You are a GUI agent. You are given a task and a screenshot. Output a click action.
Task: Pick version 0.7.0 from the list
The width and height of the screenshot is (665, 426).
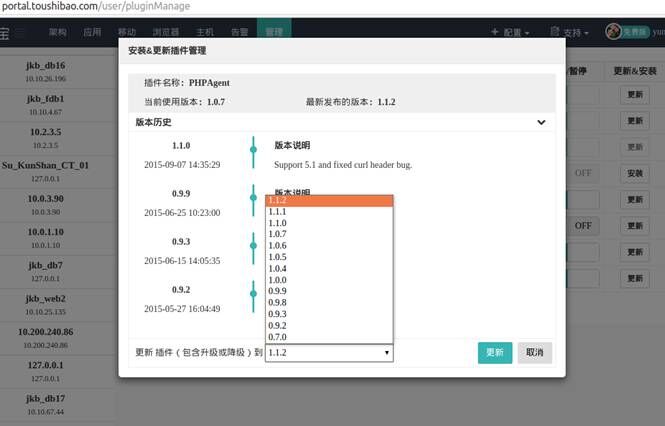tap(329, 337)
